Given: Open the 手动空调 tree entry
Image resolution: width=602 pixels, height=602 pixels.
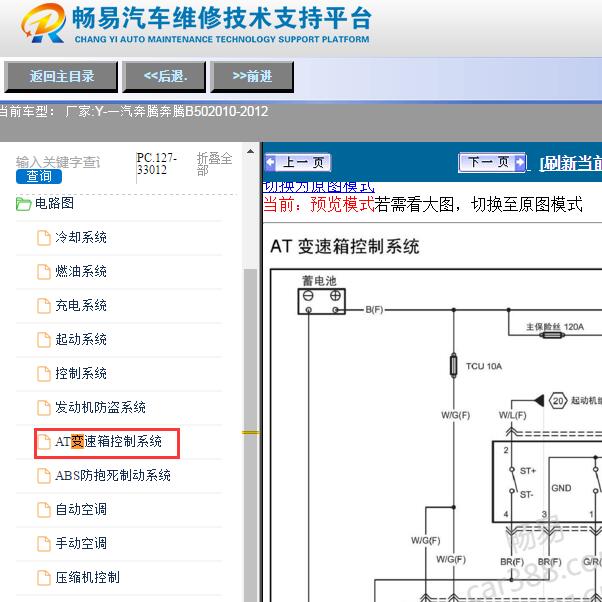Looking at the screenshot, I should [81, 543].
